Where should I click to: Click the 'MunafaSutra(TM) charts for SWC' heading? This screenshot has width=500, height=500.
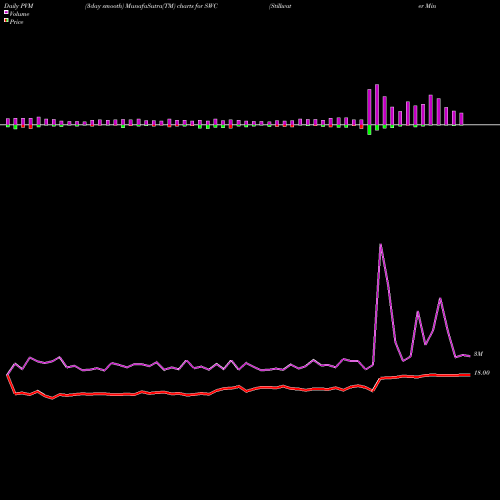pyautogui.click(x=172, y=6)
